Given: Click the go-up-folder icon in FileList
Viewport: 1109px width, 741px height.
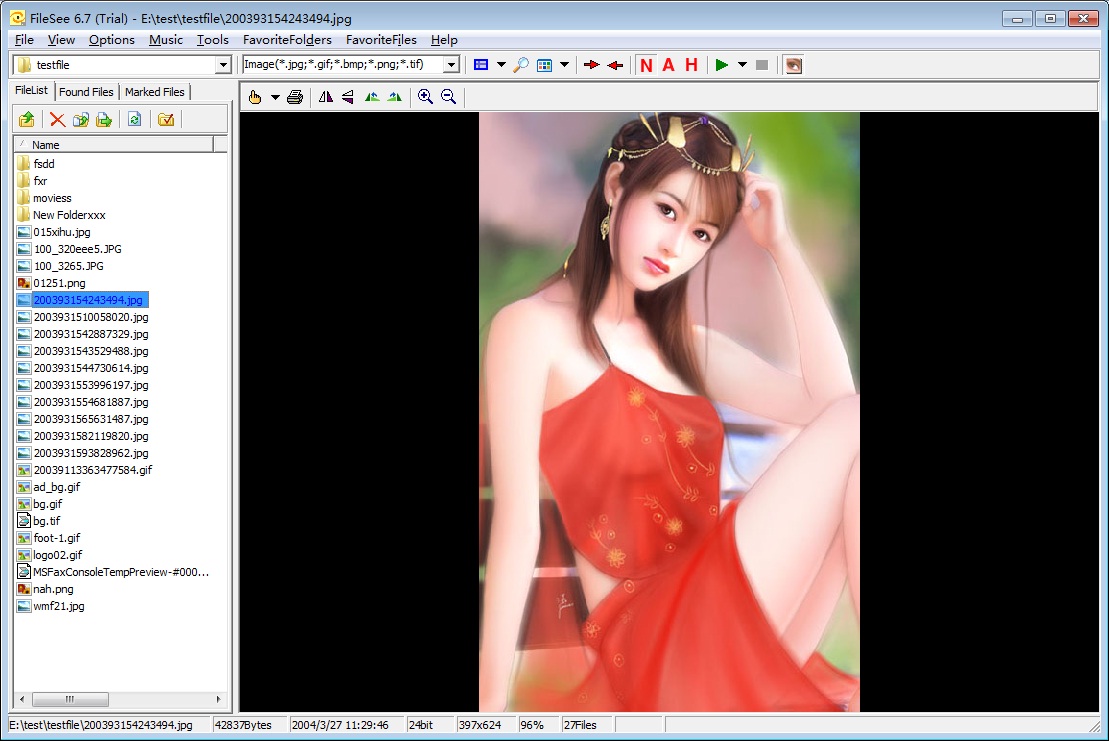Looking at the screenshot, I should tap(27, 119).
